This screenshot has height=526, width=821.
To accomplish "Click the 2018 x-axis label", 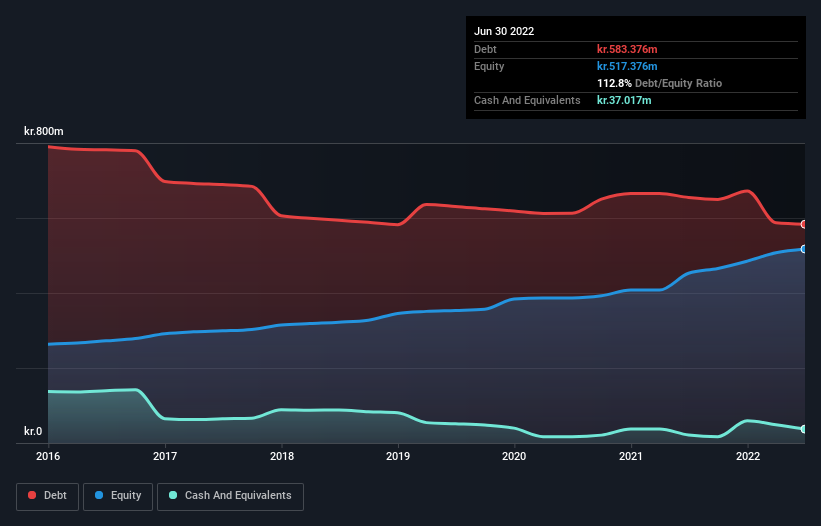I will (x=282, y=456).
